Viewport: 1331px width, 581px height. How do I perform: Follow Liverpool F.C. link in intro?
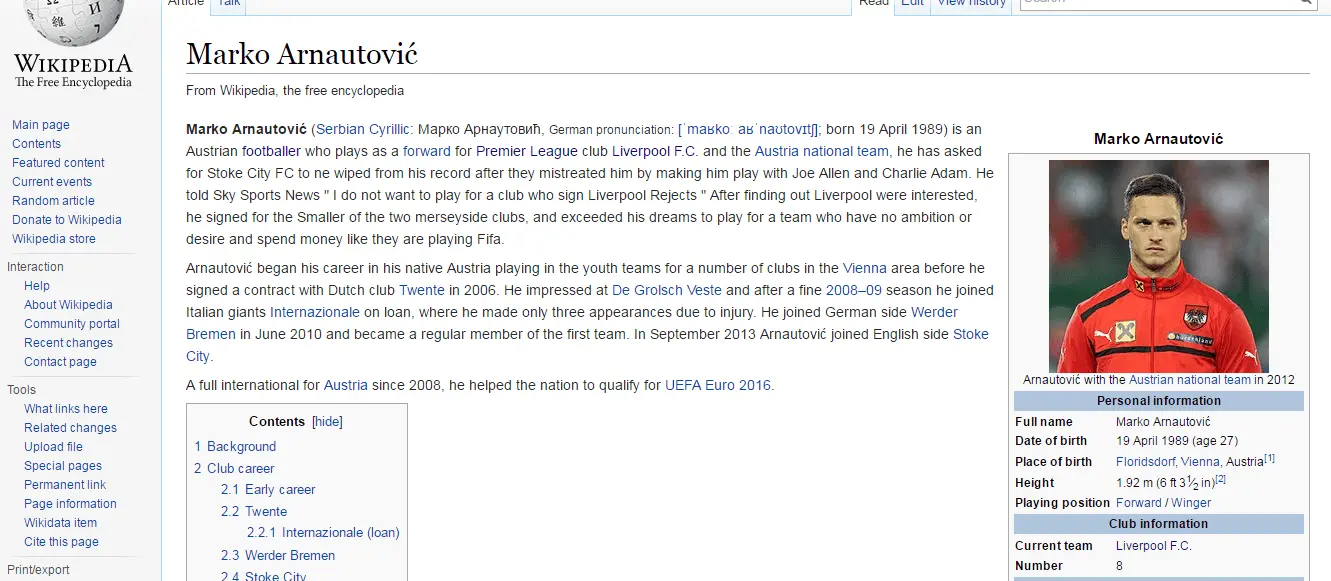657,152
